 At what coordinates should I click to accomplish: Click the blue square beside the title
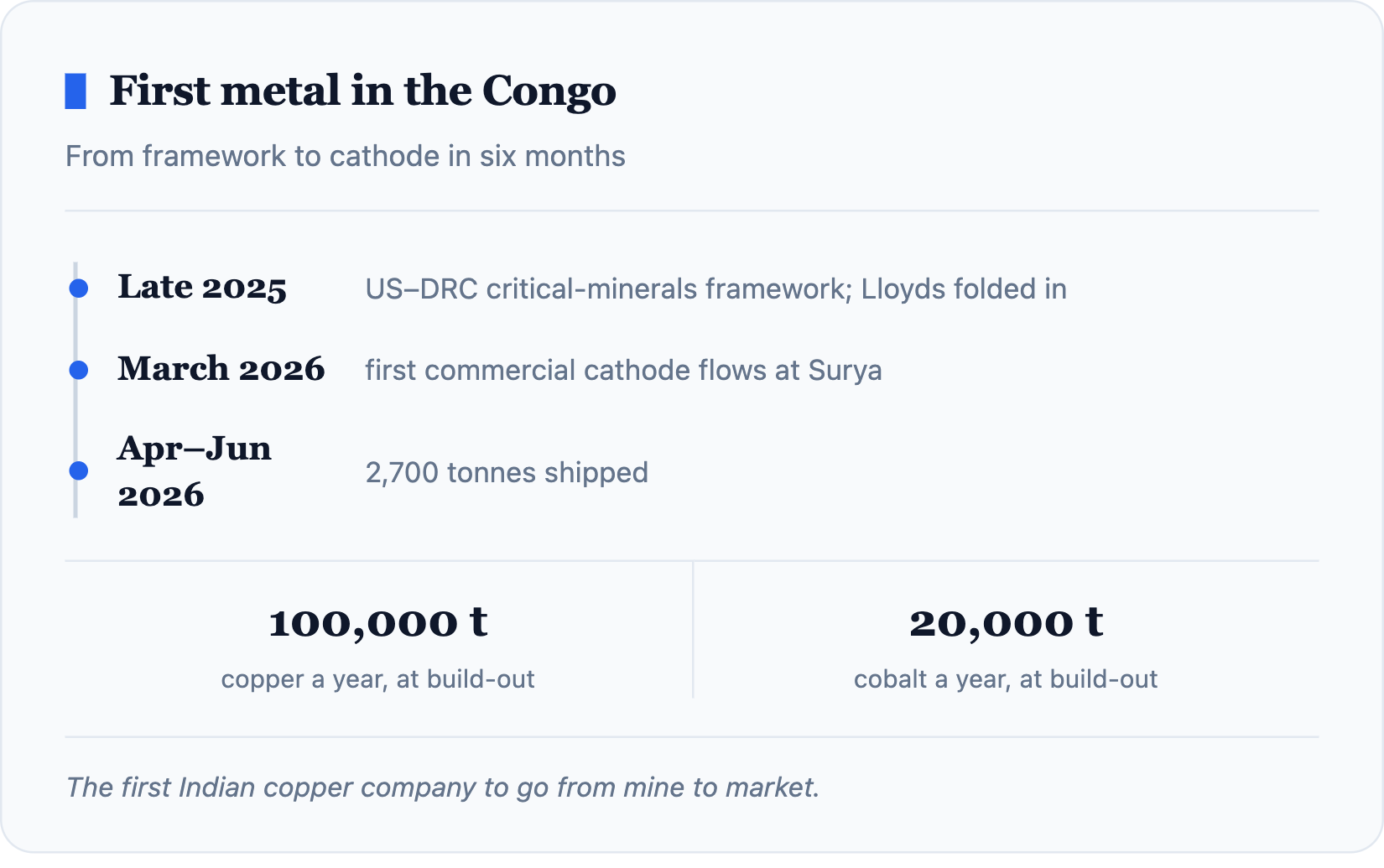pyautogui.click(x=75, y=91)
